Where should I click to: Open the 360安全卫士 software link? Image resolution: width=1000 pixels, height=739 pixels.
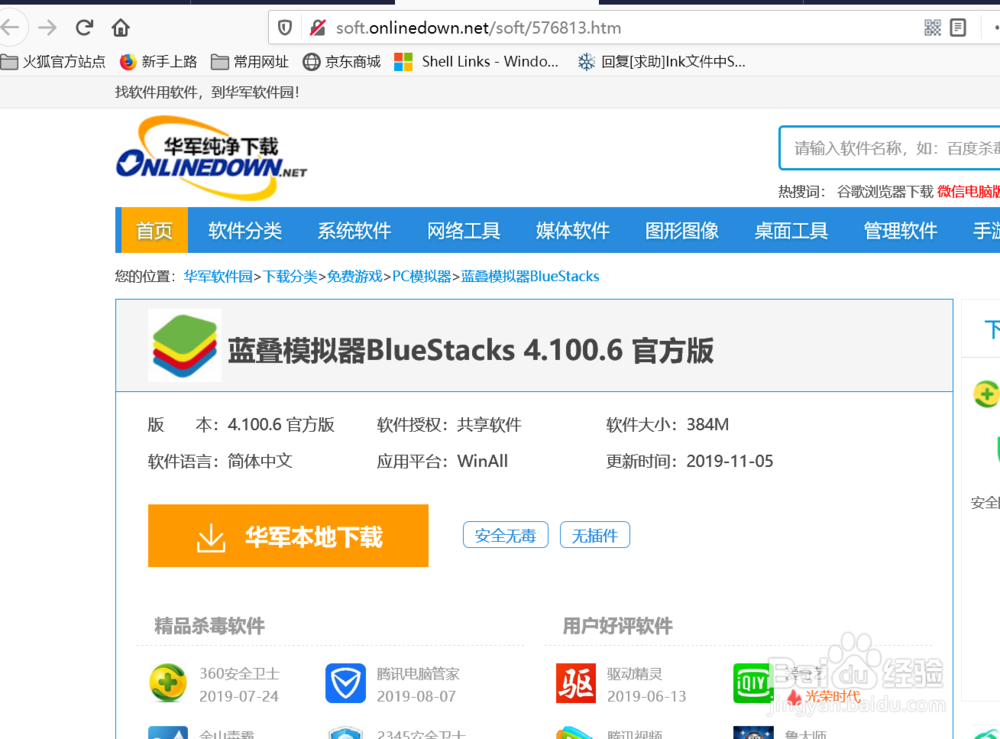pos(239,674)
